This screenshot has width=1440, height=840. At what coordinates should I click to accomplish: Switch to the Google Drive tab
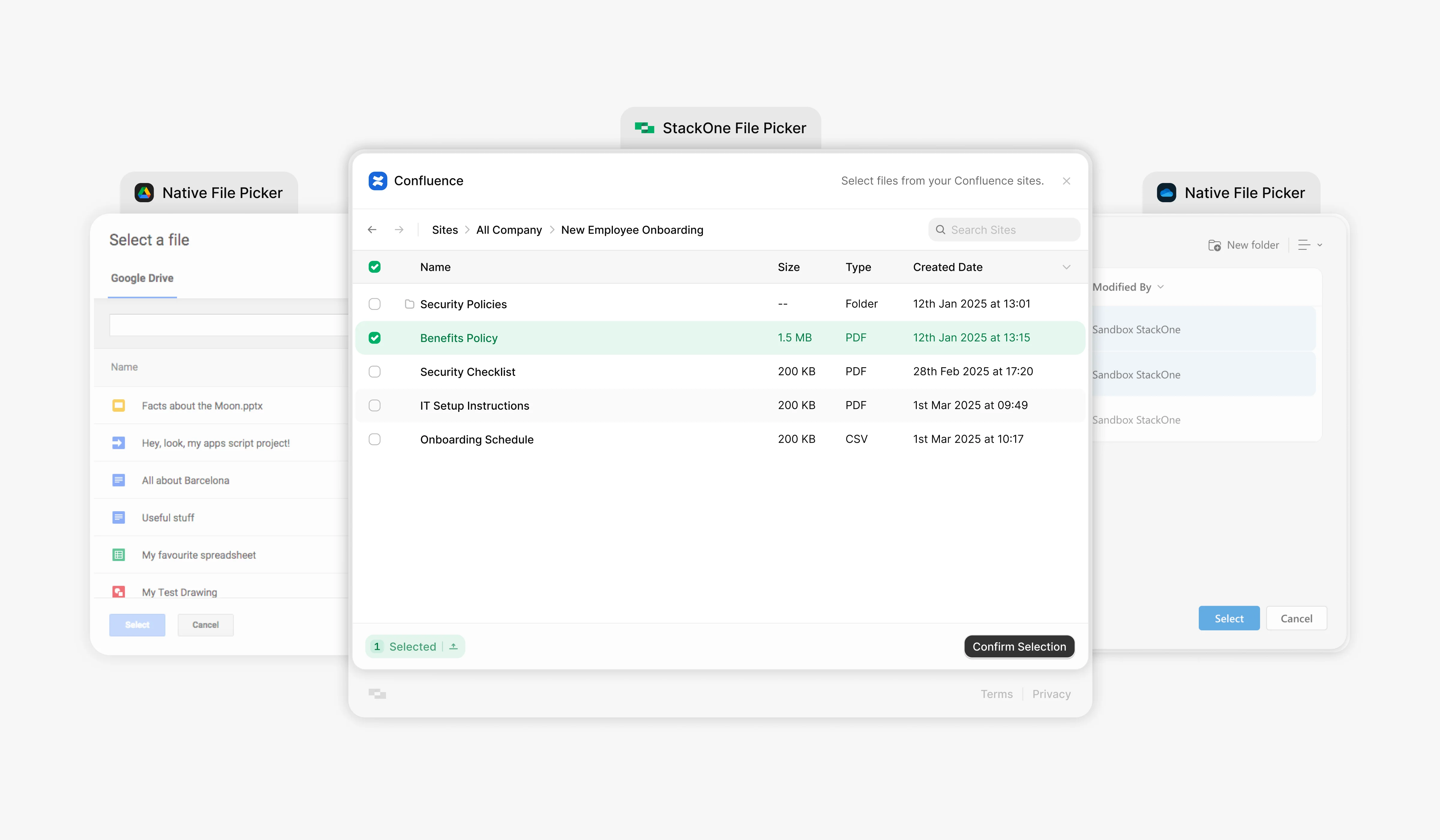tap(142, 278)
